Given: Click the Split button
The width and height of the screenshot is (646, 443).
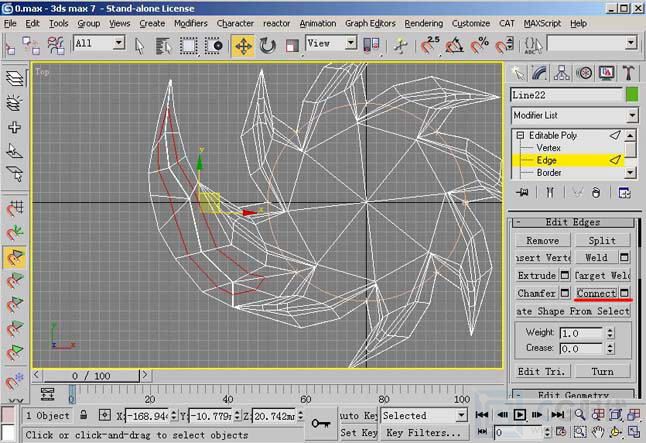Looking at the screenshot, I should (602, 240).
